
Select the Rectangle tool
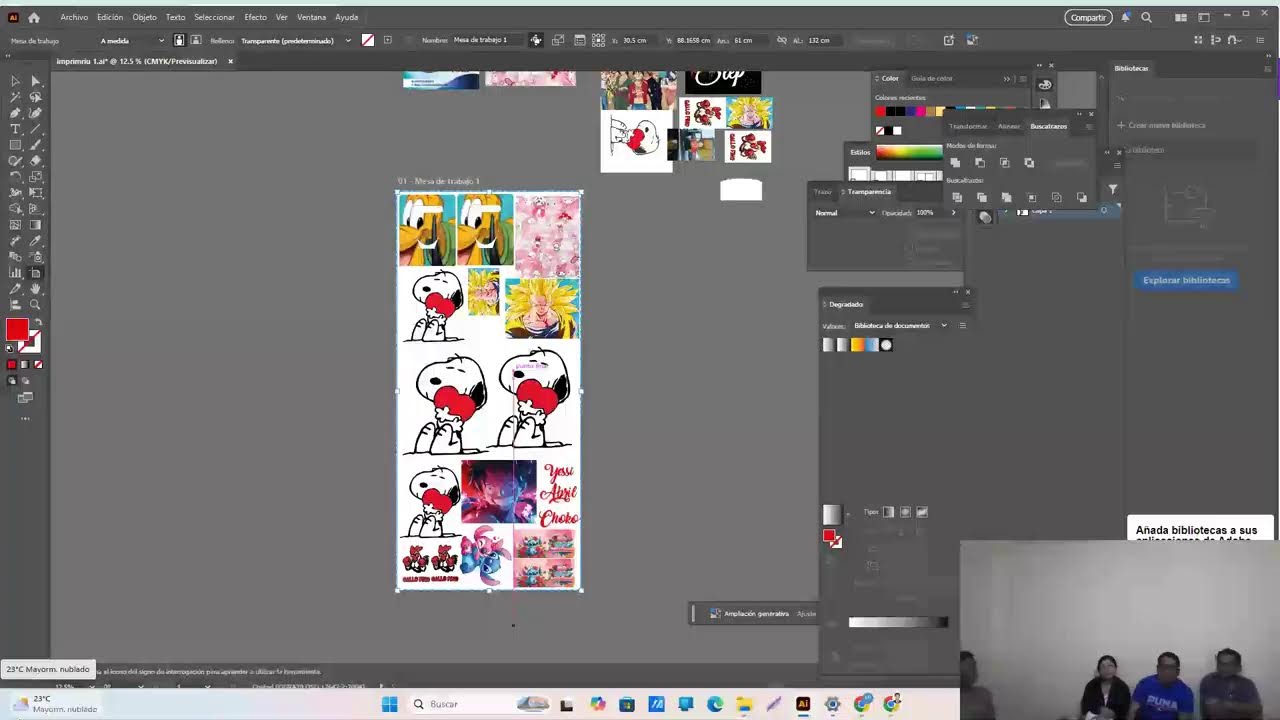[15, 145]
